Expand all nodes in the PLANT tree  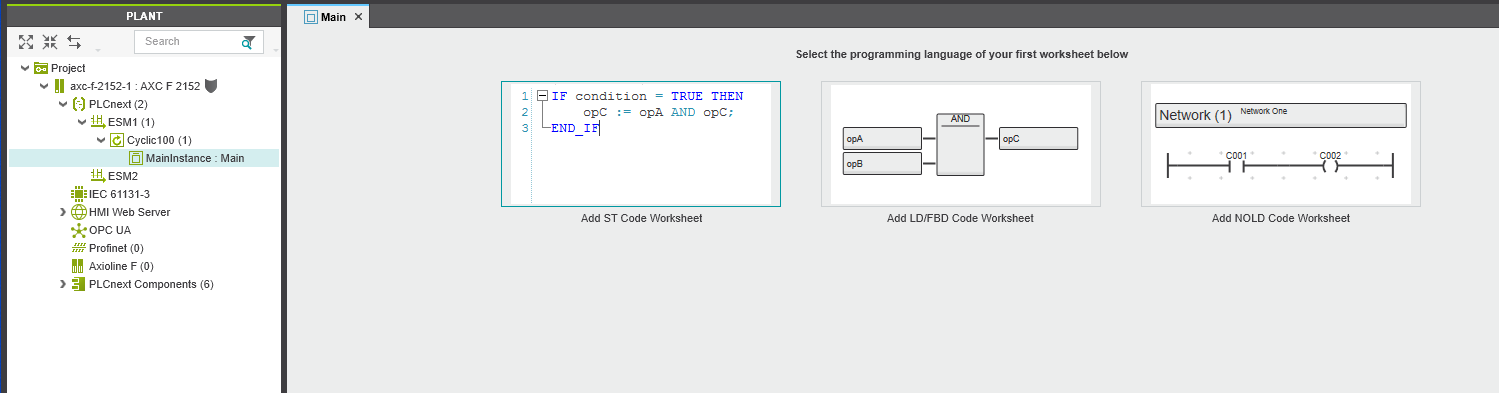[x=26, y=41]
